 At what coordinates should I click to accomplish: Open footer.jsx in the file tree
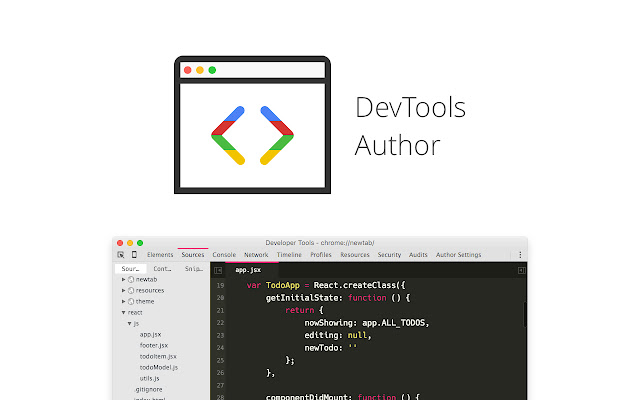154,345
